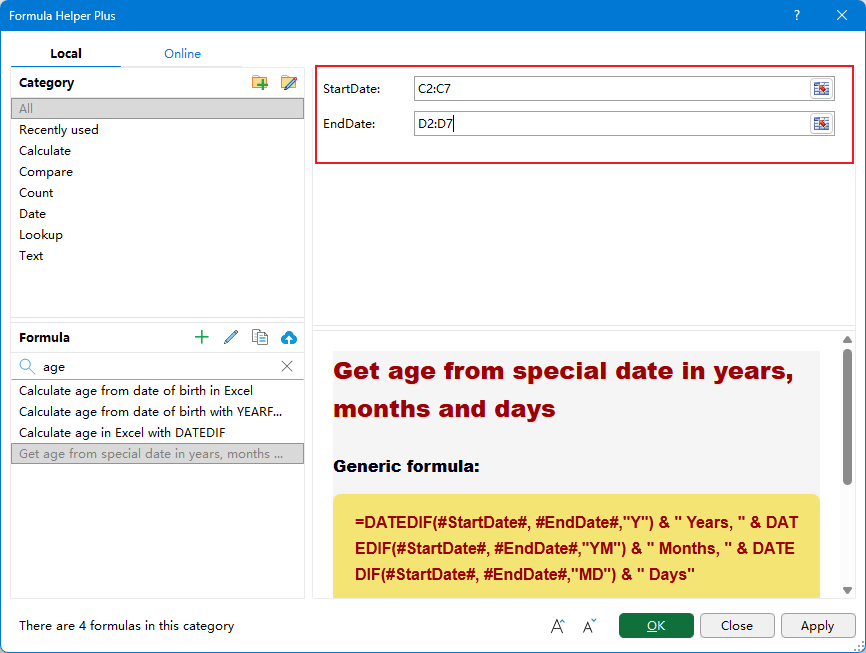Click the copy formula icon
The height and width of the screenshot is (653, 866).
pos(260,337)
